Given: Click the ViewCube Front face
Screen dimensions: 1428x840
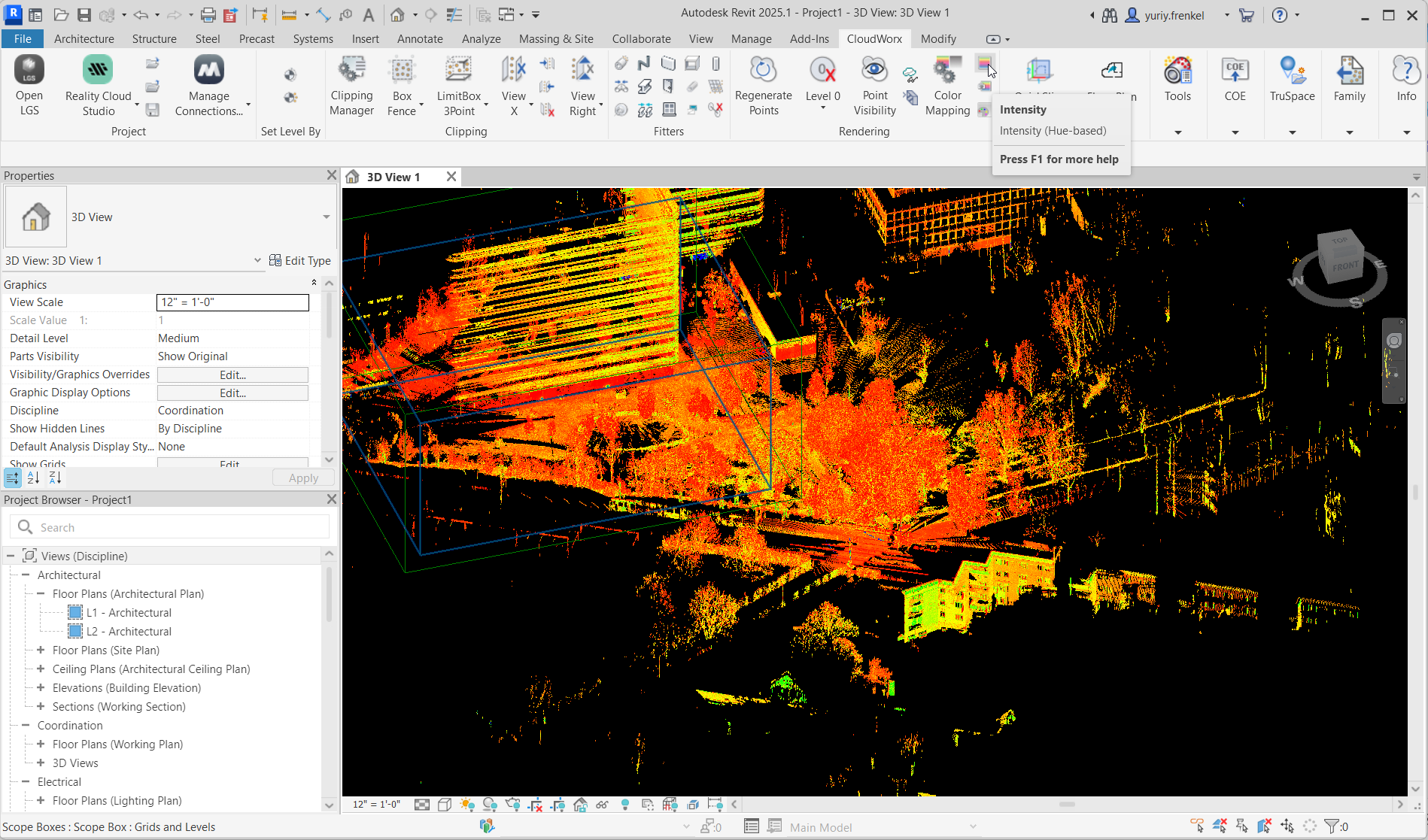Looking at the screenshot, I should [x=1344, y=266].
